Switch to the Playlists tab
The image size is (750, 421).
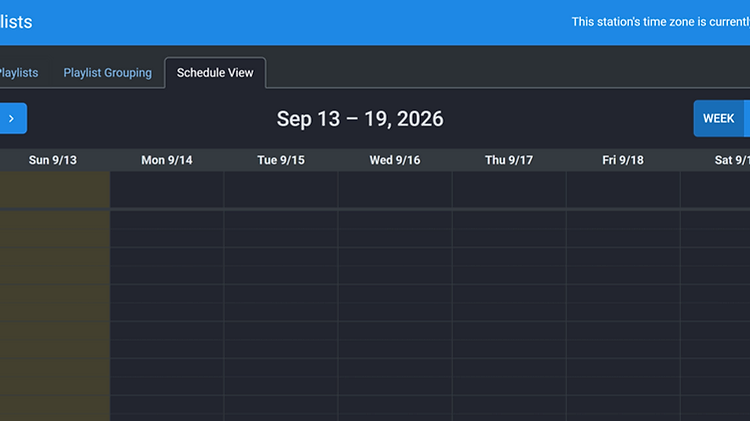(18, 73)
